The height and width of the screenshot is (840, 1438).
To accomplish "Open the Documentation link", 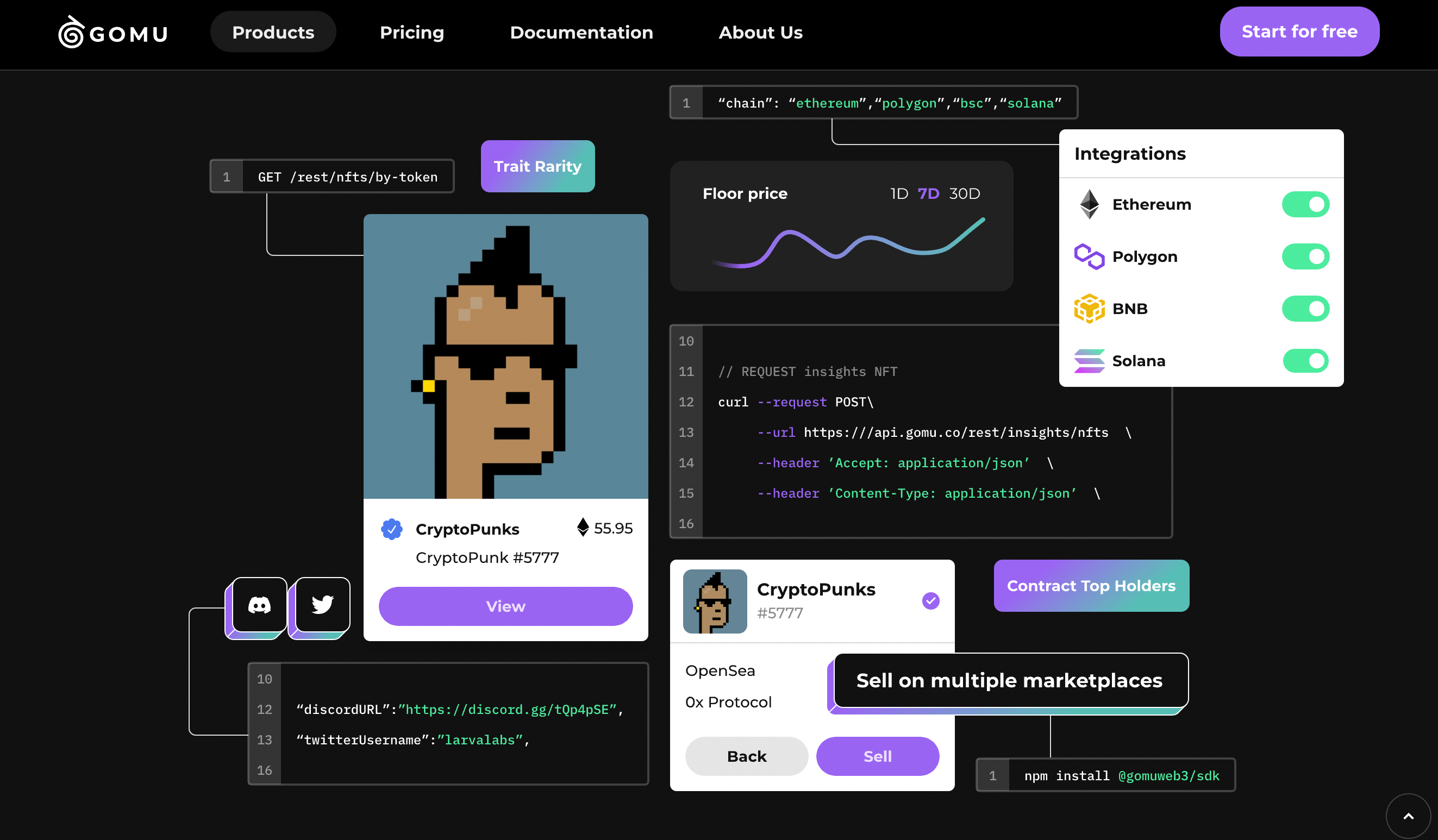I will tap(581, 32).
